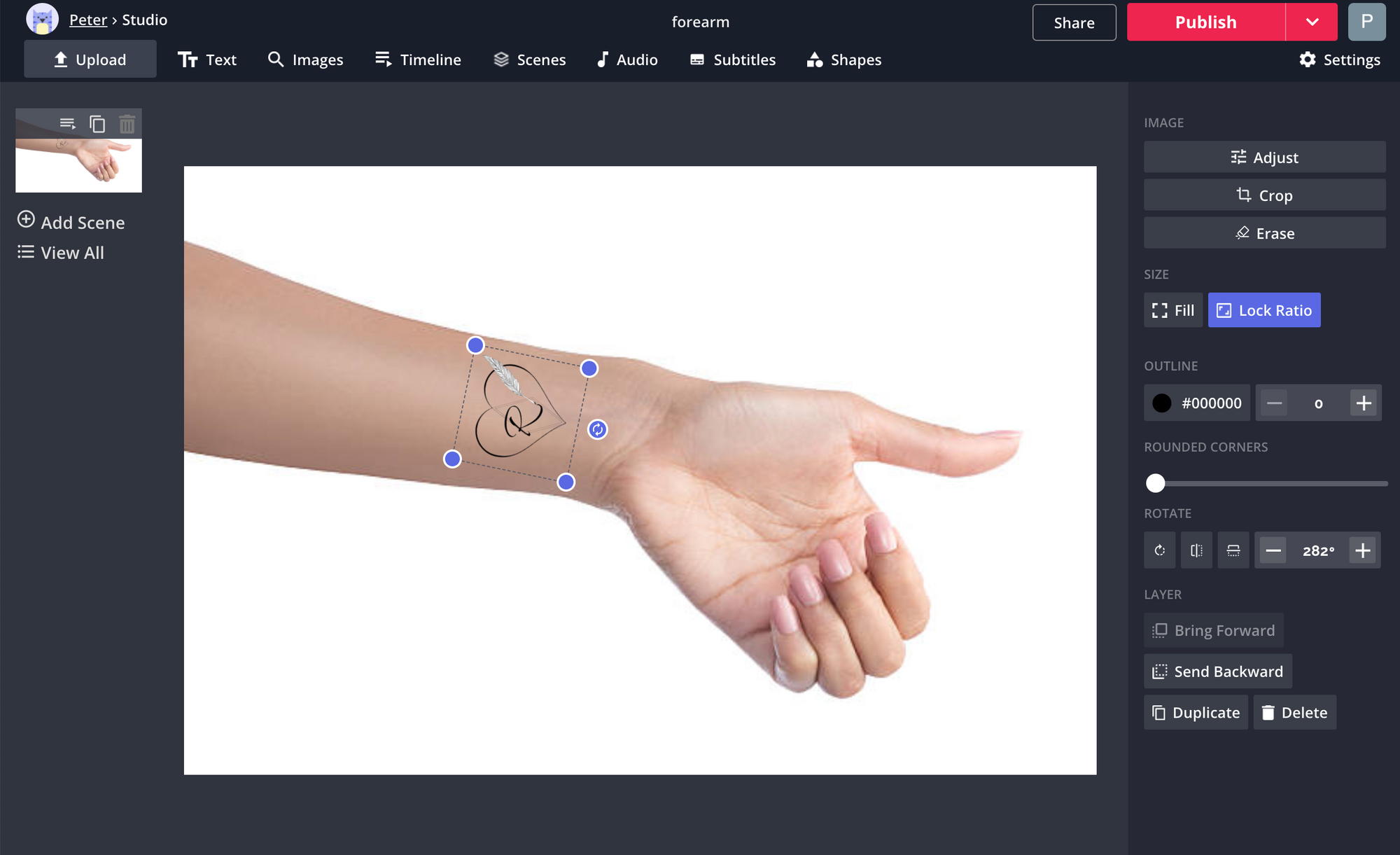Click the Timeline tool icon

383,59
